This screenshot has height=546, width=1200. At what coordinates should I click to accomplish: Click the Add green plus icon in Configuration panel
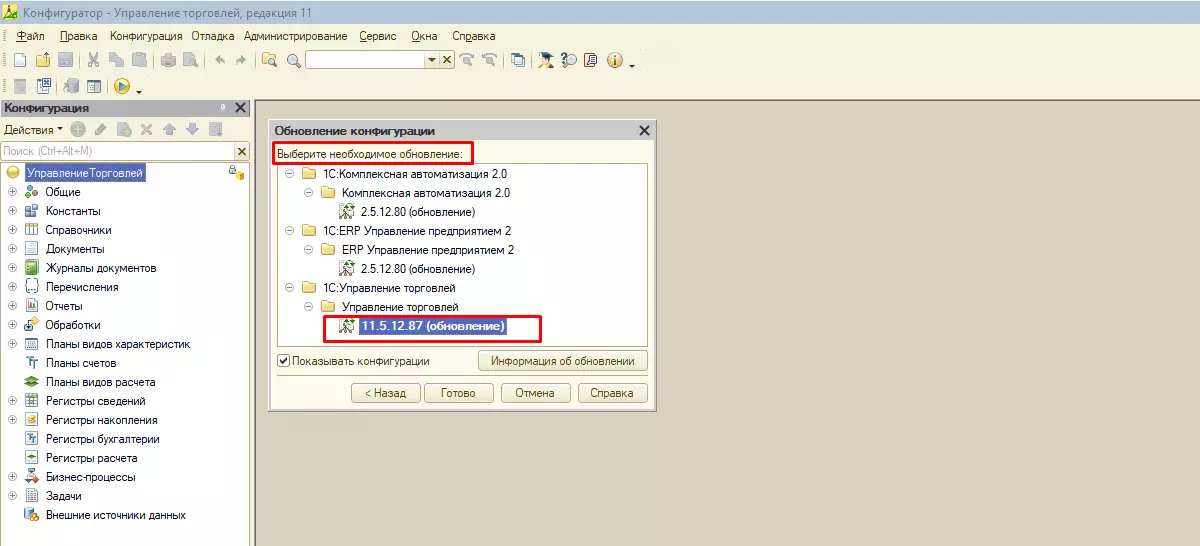pos(78,129)
